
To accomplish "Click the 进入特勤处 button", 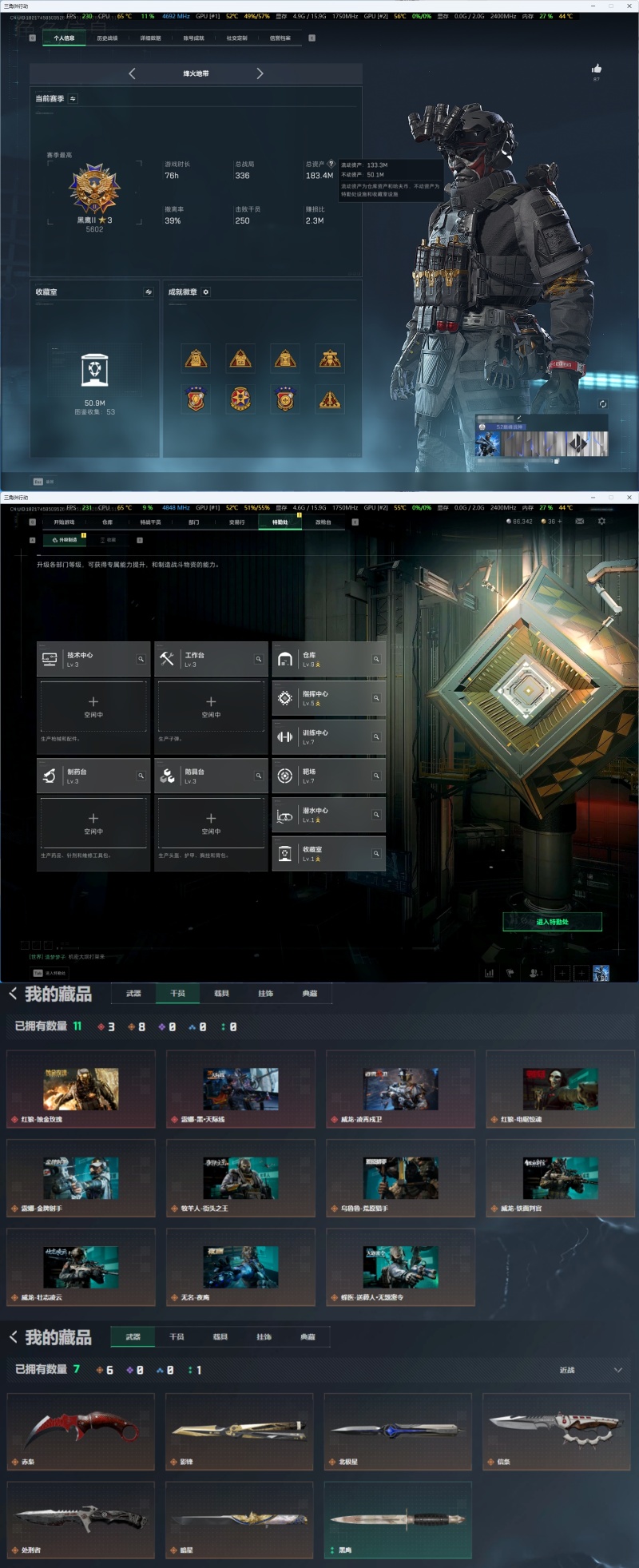I will (x=552, y=922).
